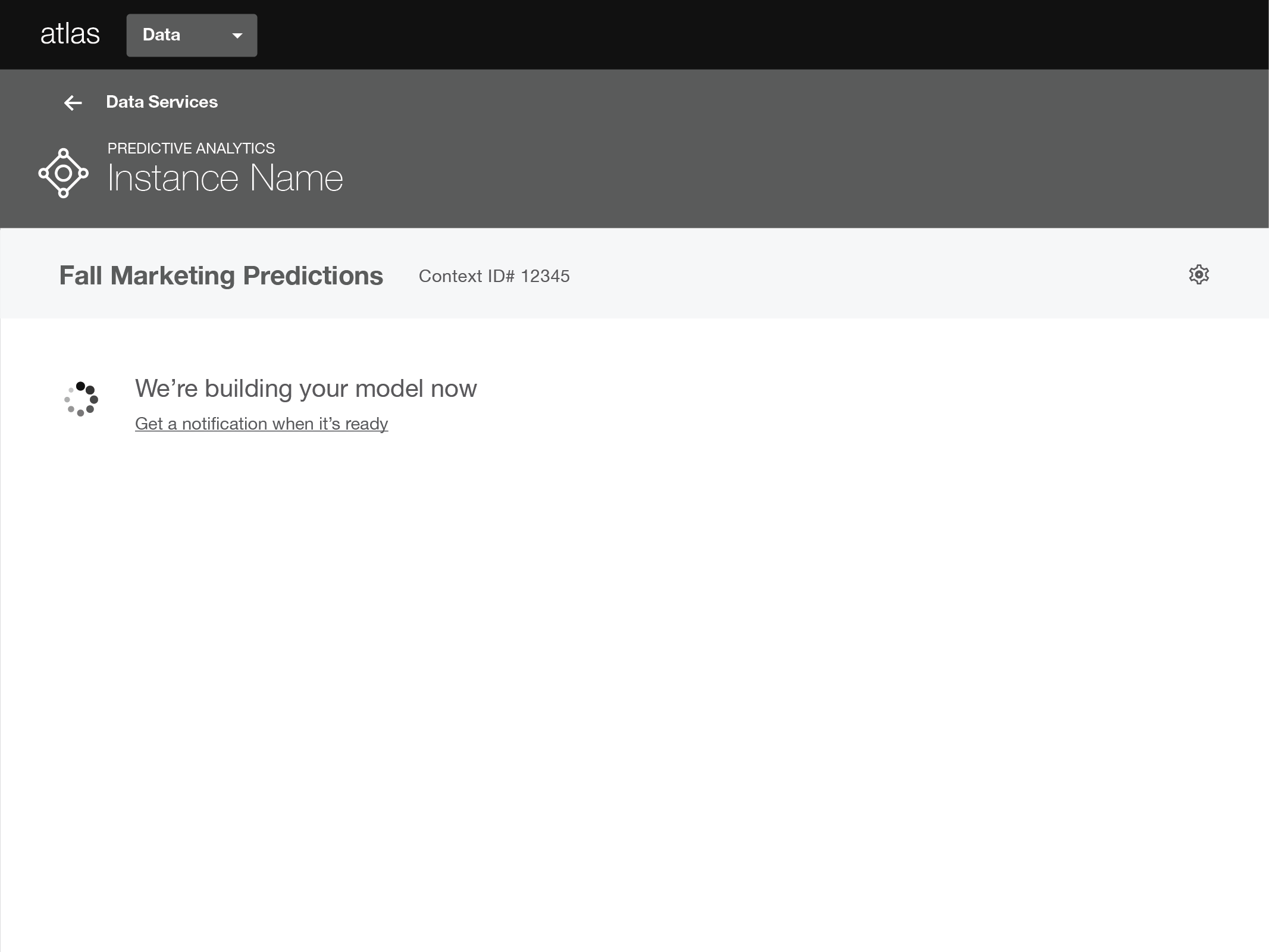1269x952 pixels.
Task: Click the Predictive Analytics instance icon
Action: pos(64,173)
